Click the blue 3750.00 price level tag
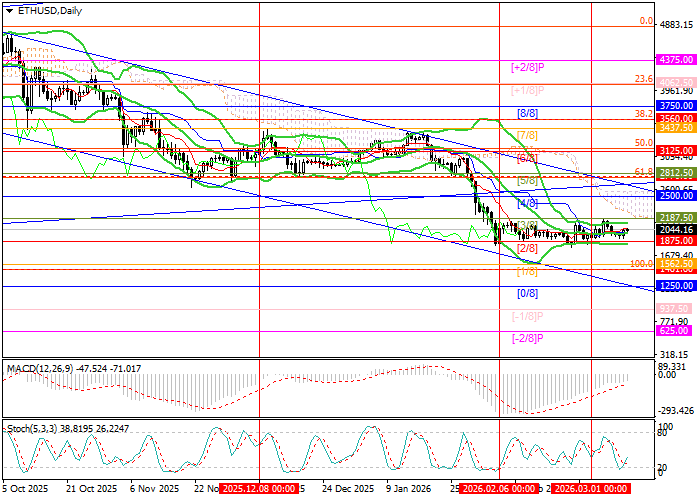Viewport: 700px width, 500px height. pyautogui.click(x=677, y=105)
